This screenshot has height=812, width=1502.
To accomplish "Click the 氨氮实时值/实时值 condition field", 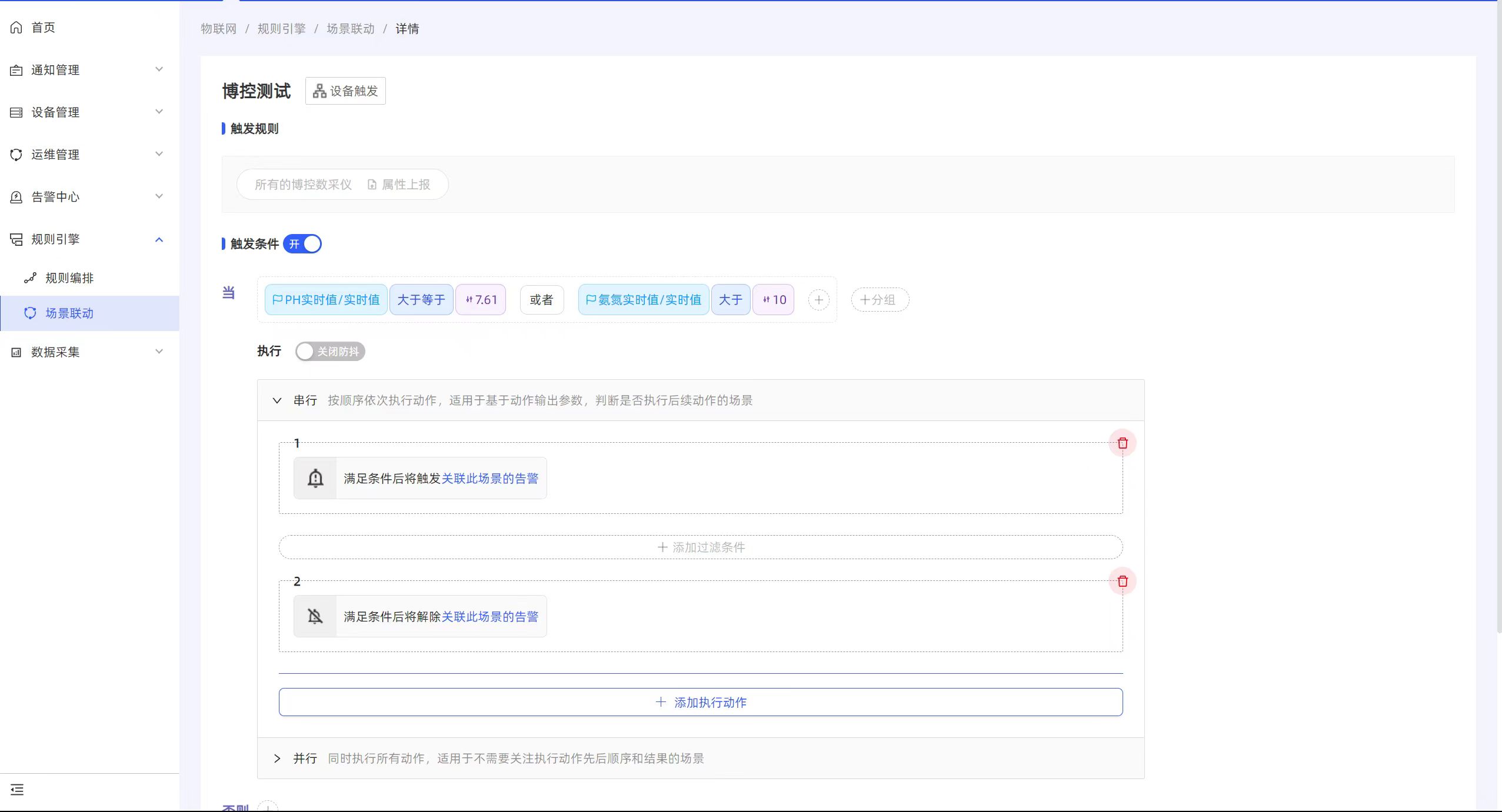I will (644, 300).
